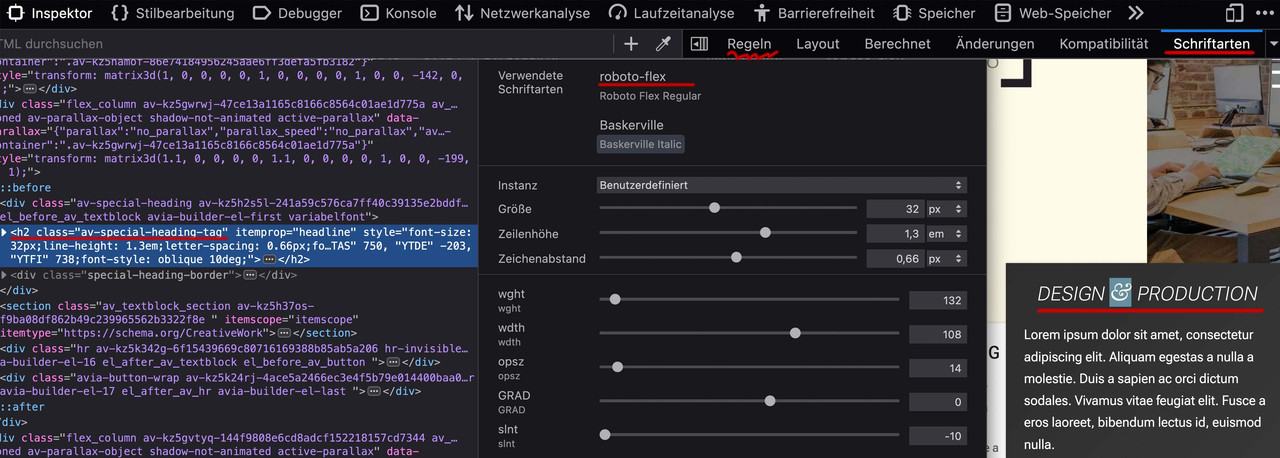1280x458 pixels.
Task: Adjust the Größe slider
Action: tap(728, 208)
